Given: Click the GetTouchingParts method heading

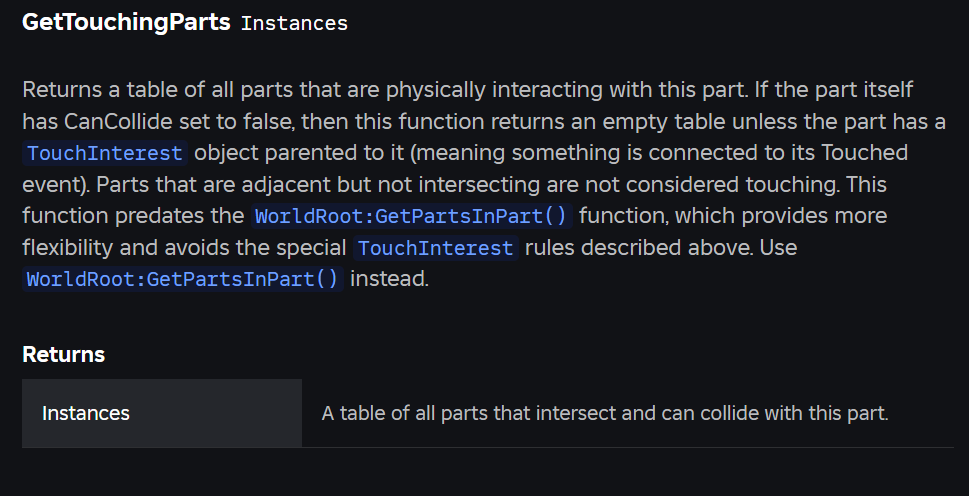Looking at the screenshot, I should 126,22.
